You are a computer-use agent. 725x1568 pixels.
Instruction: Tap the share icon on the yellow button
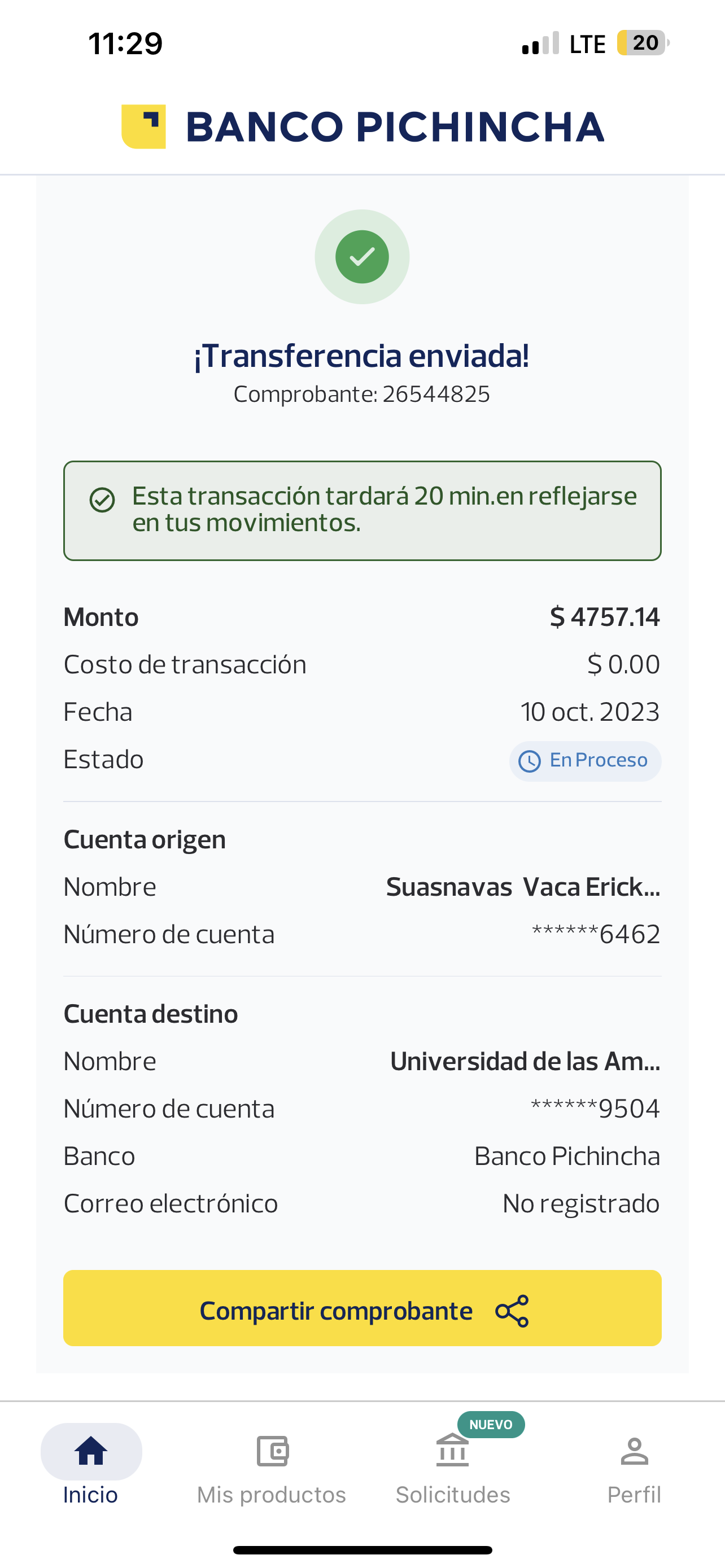point(512,1311)
